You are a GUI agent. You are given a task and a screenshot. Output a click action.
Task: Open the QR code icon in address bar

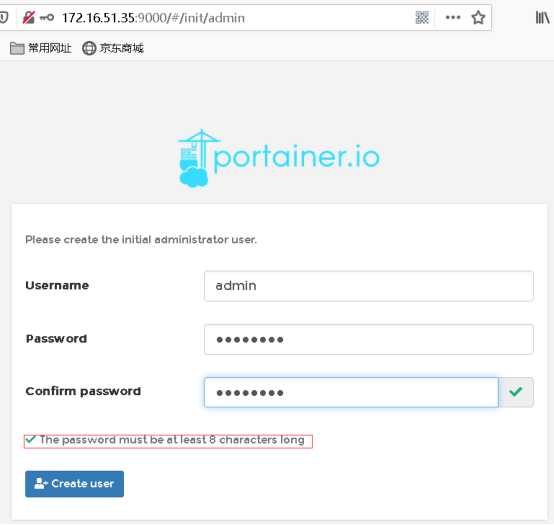tap(422, 17)
